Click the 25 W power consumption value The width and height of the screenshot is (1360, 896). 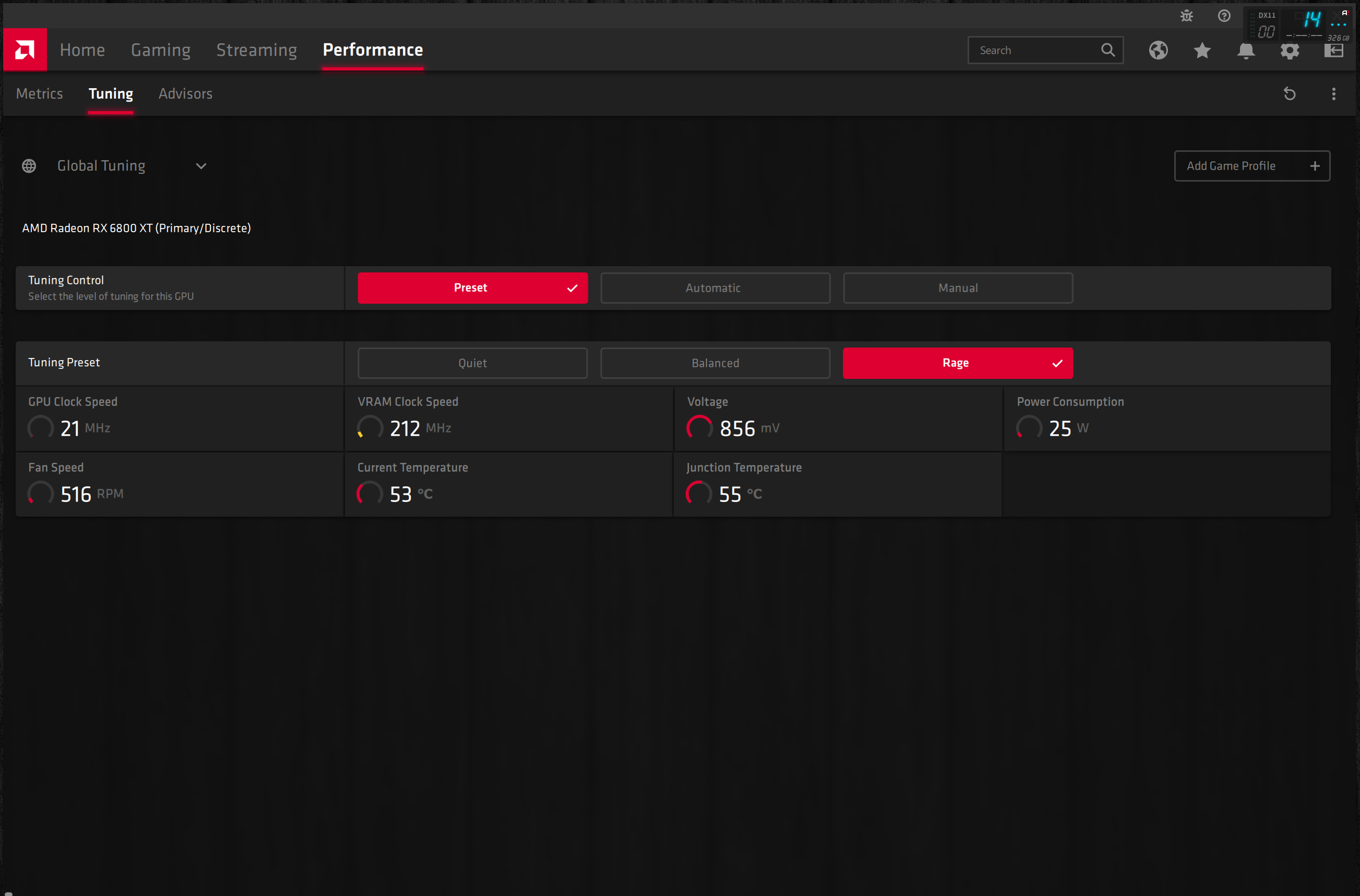(x=1069, y=428)
